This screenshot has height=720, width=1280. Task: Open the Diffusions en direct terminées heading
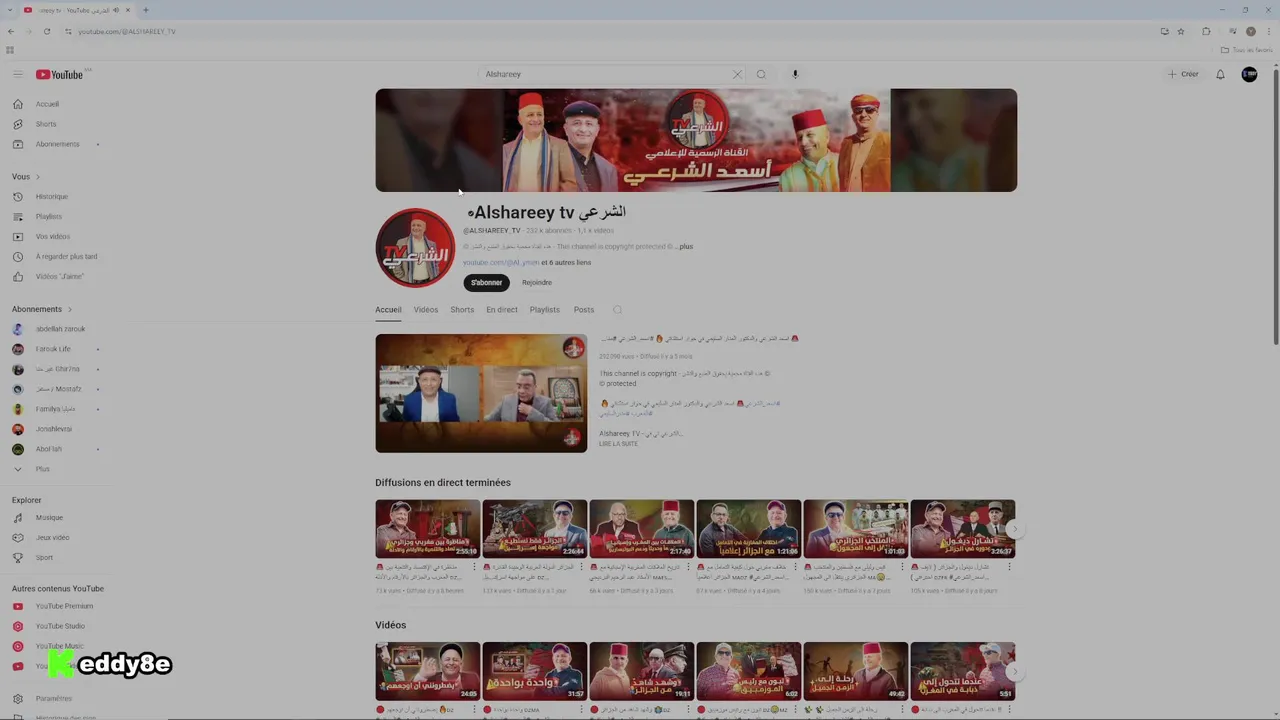click(443, 483)
